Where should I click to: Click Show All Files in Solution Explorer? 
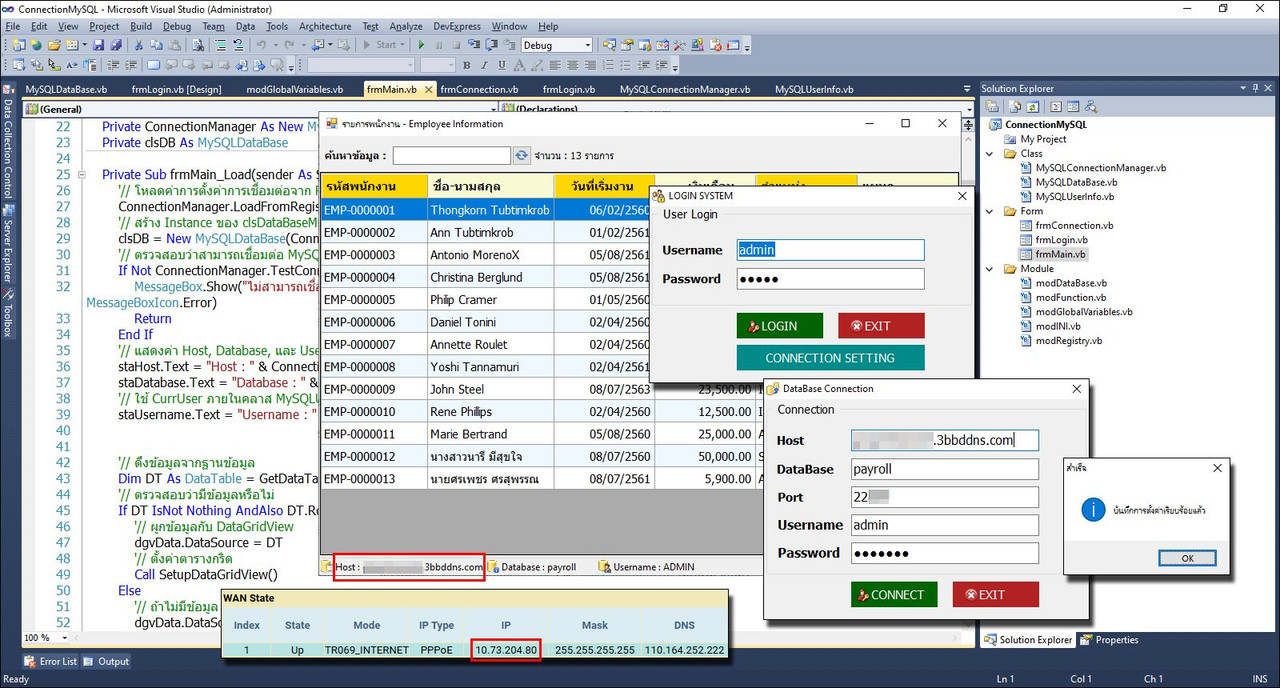coord(1015,106)
